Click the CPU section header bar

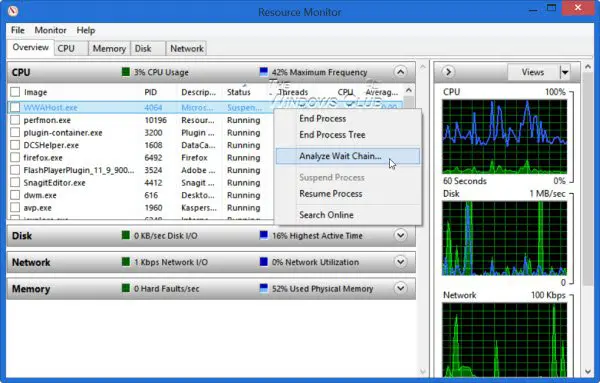[x=211, y=72]
